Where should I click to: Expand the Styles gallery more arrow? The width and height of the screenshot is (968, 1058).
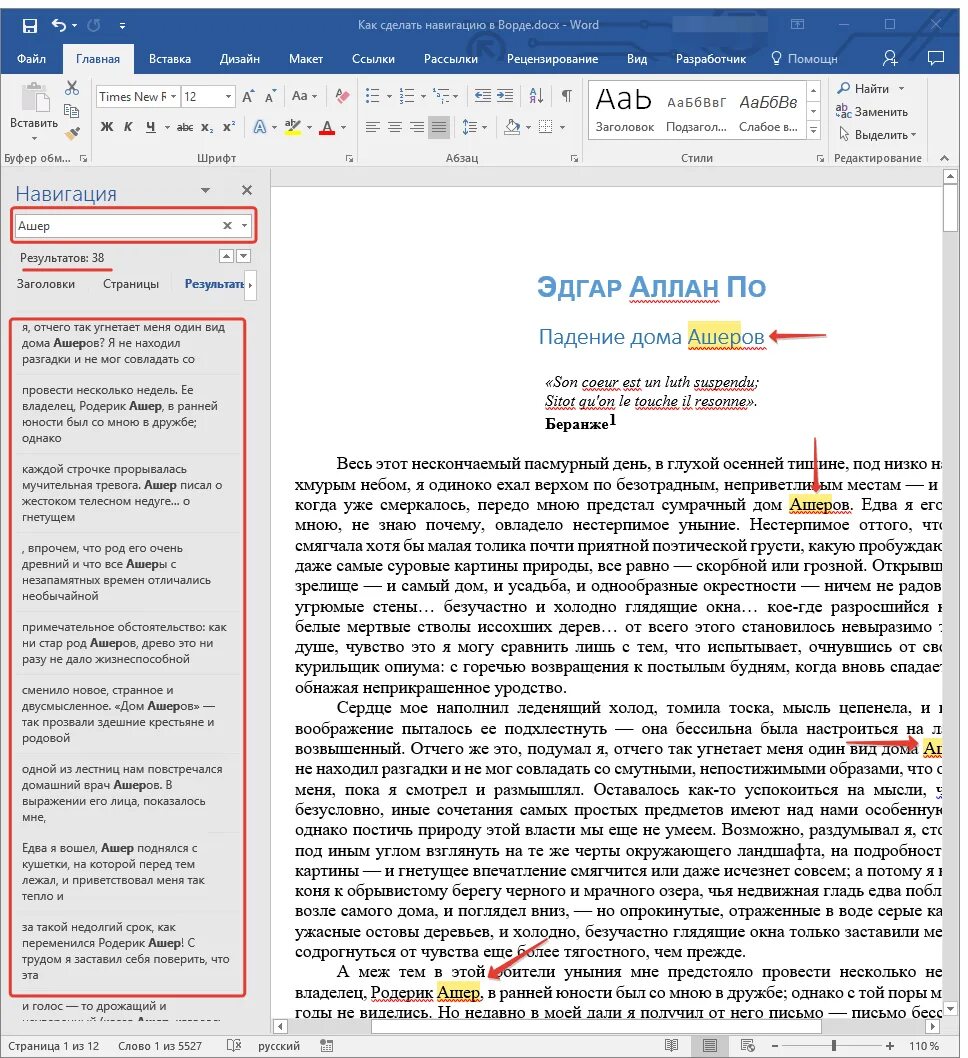(x=814, y=130)
